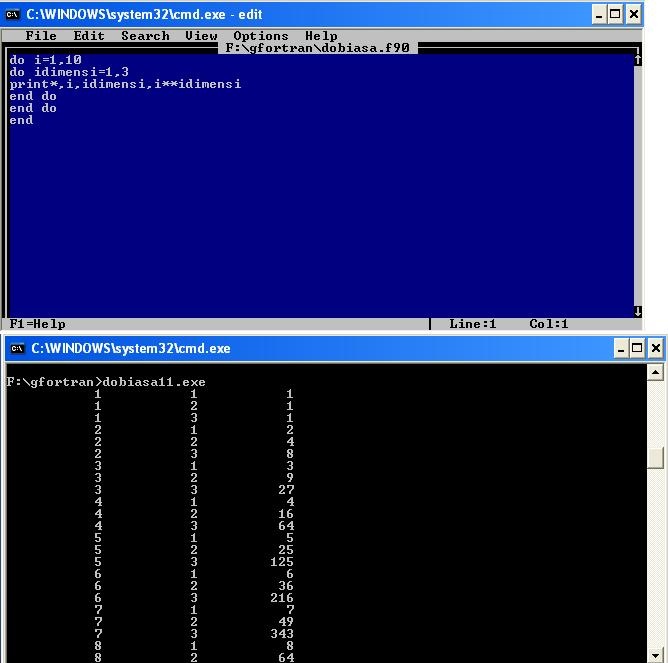Open the Help menu
The height and width of the screenshot is (663, 668).
click(x=321, y=36)
